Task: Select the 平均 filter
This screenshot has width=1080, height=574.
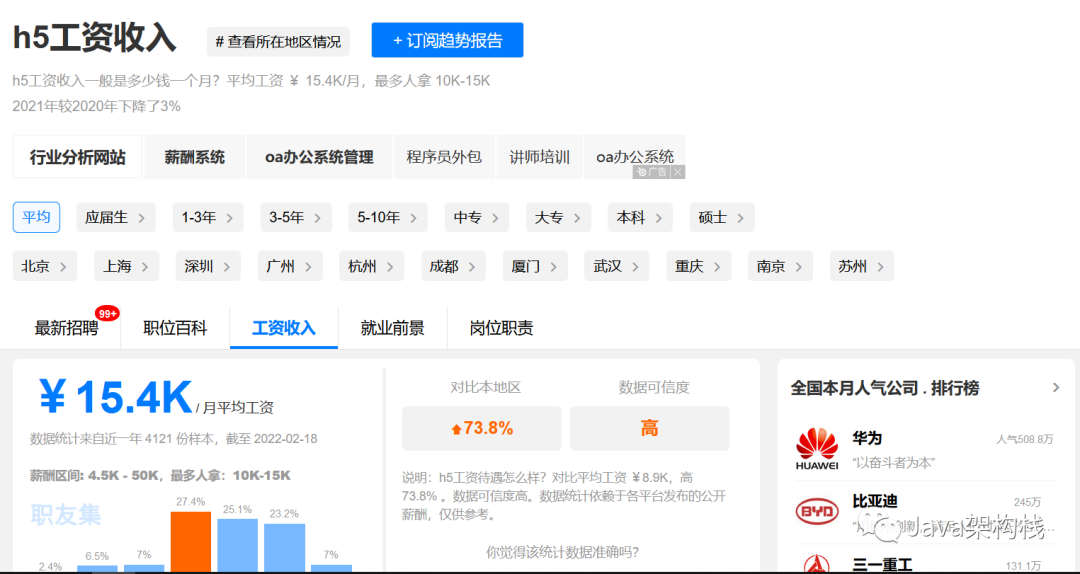Action: pyautogui.click(x=37, y=218)
